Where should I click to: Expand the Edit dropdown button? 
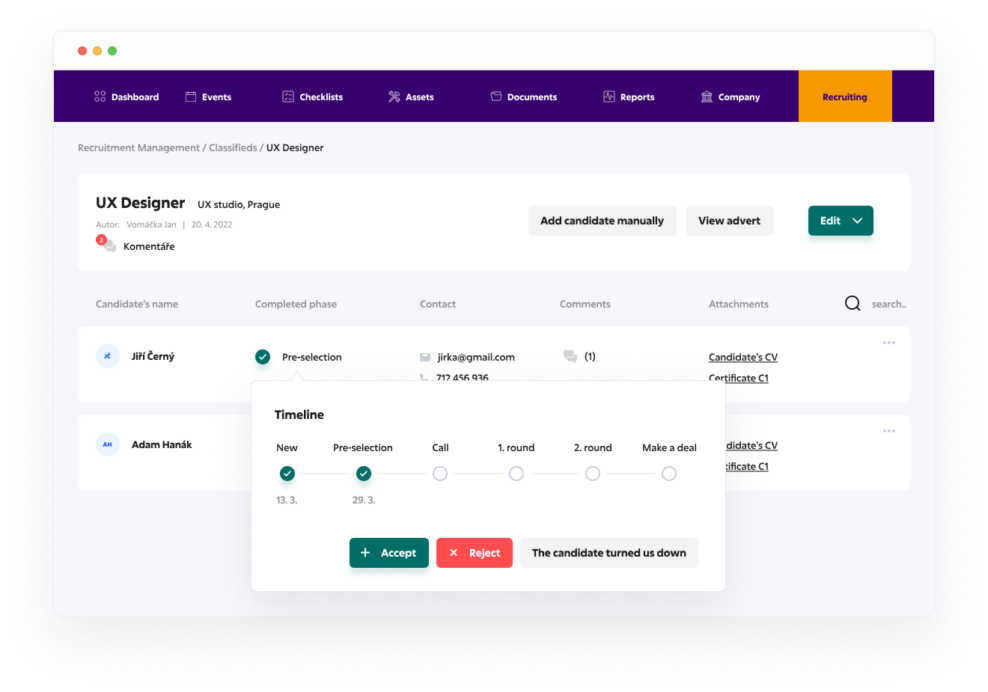tap(841, 221)
